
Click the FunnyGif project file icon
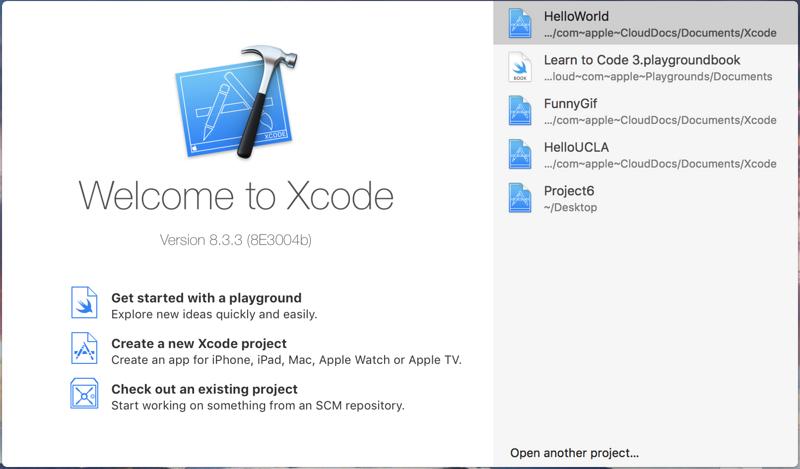tap(520, 111)
